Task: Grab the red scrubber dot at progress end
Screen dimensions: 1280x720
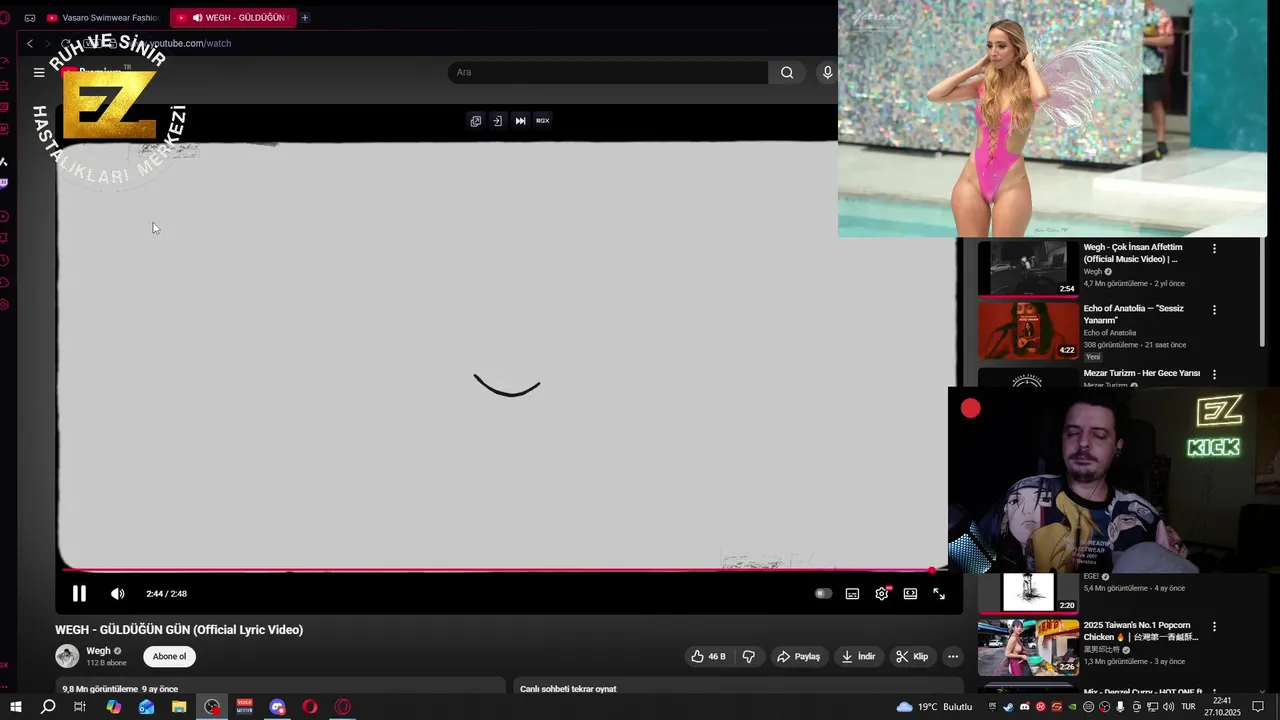Action: click(932, 570)
